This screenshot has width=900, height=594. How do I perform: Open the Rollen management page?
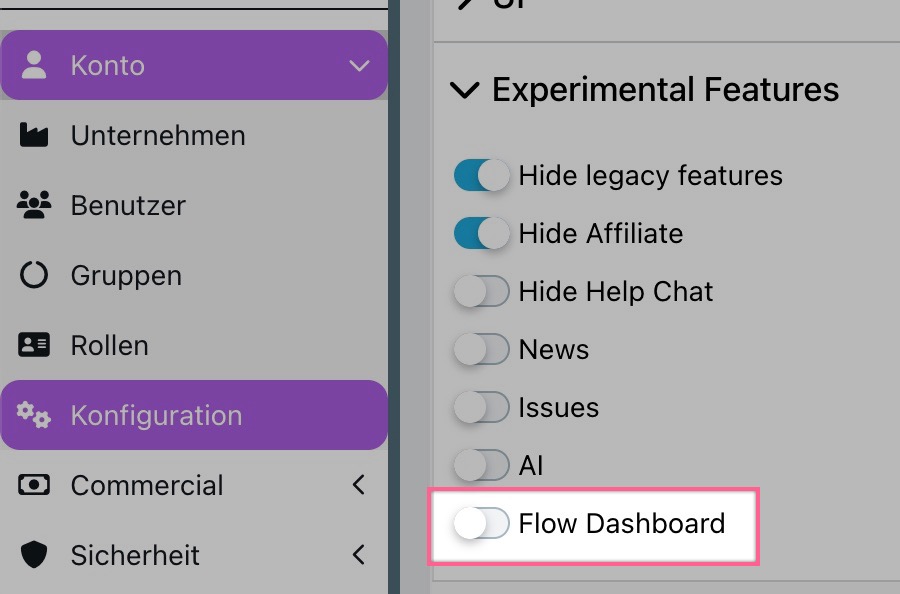(110, 345)
